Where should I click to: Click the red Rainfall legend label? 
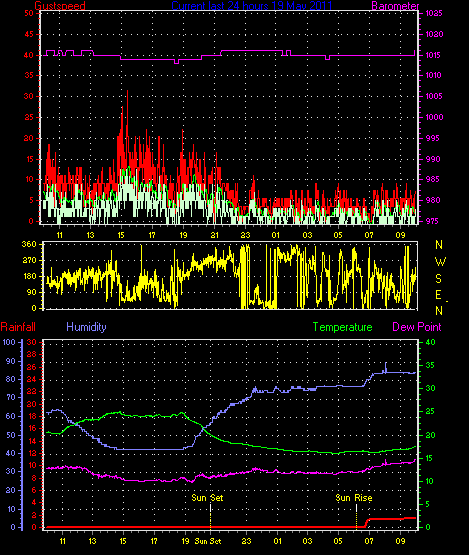tap(18, 327)
